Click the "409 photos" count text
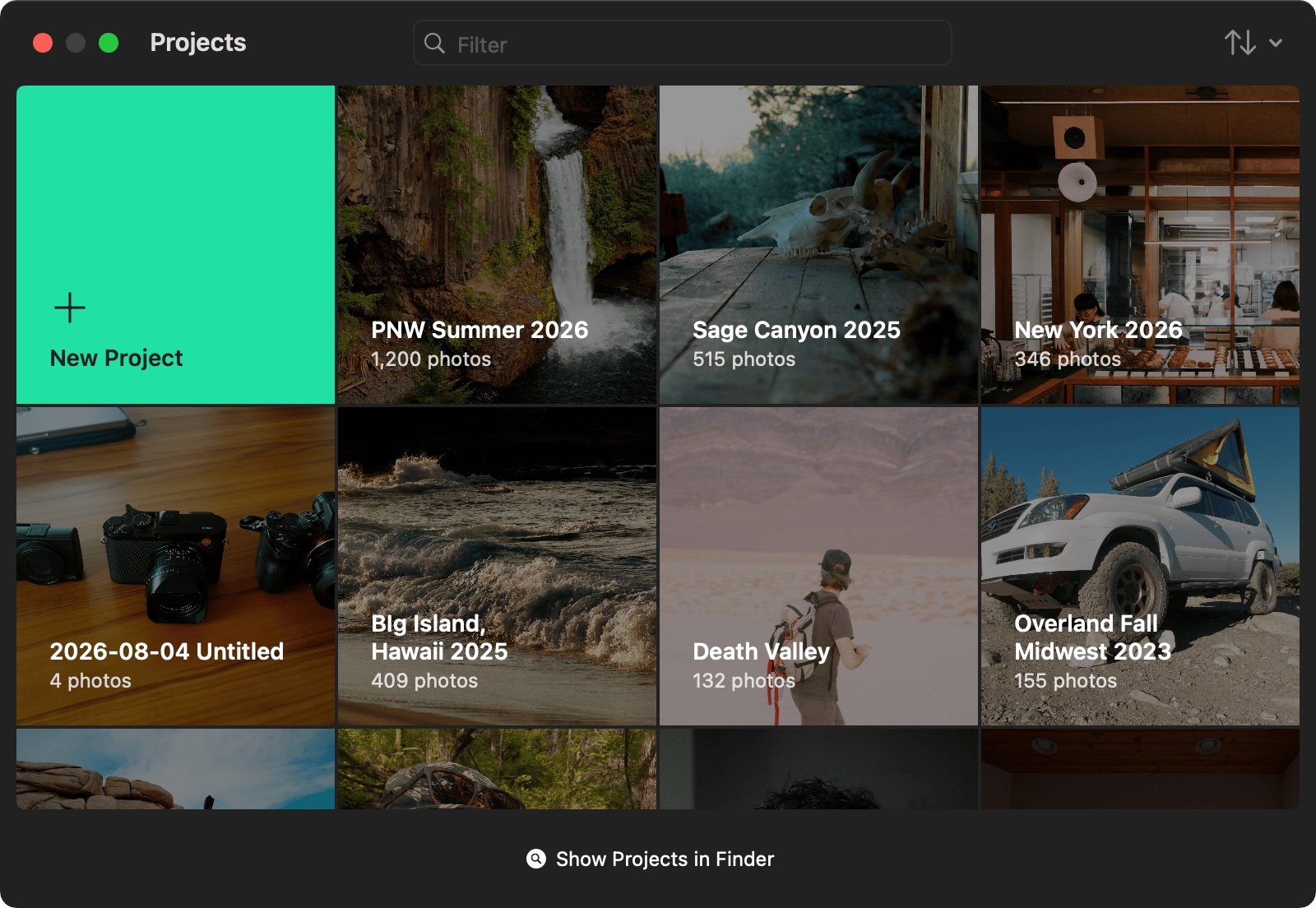 424,681
